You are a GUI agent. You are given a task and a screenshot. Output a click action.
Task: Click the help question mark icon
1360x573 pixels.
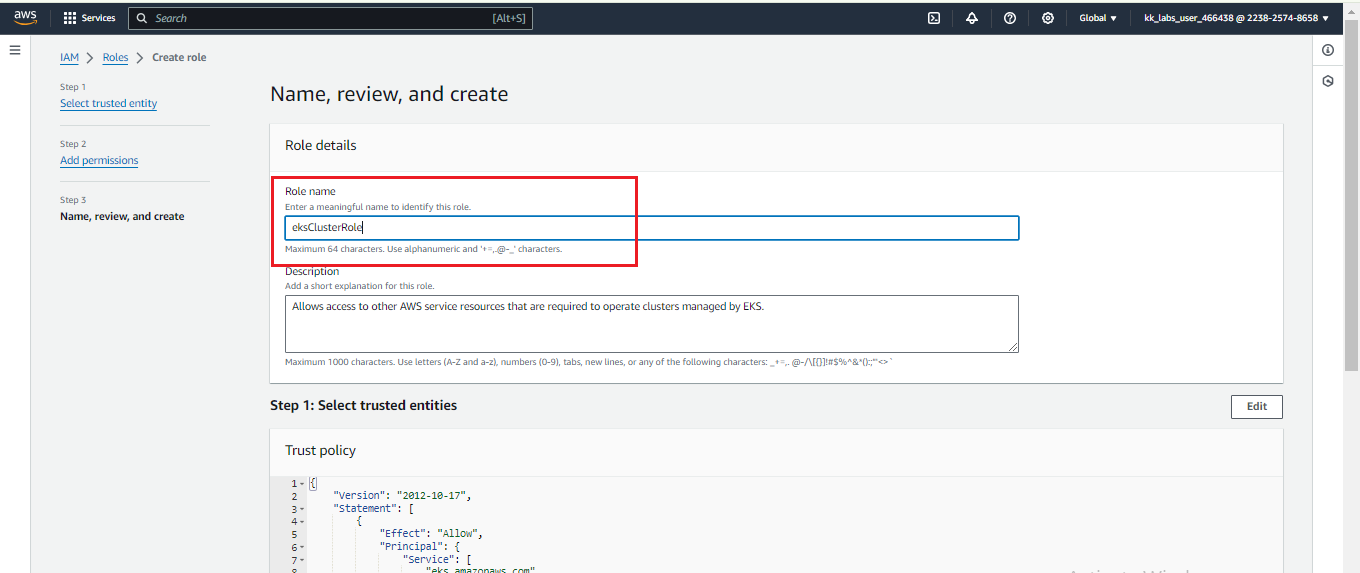pyautogui.click(x=1010, y=18)
